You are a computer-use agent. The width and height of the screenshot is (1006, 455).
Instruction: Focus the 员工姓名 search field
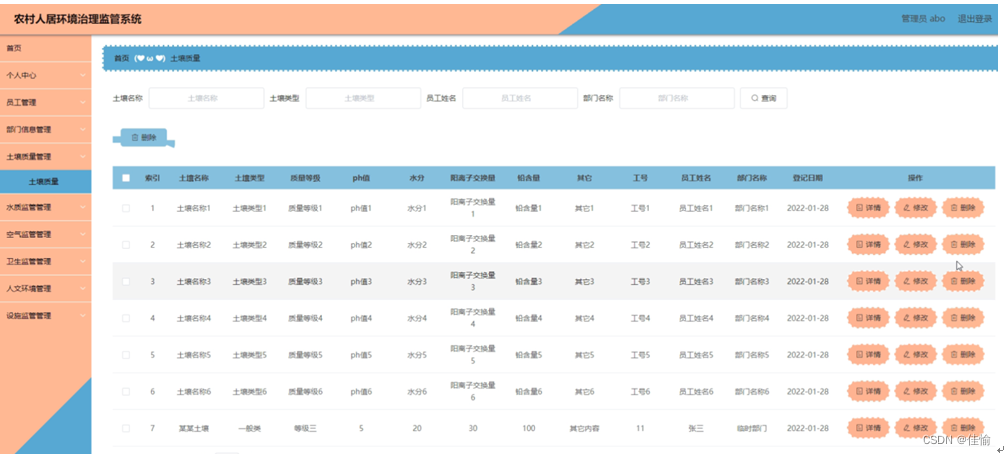[520, 98]
